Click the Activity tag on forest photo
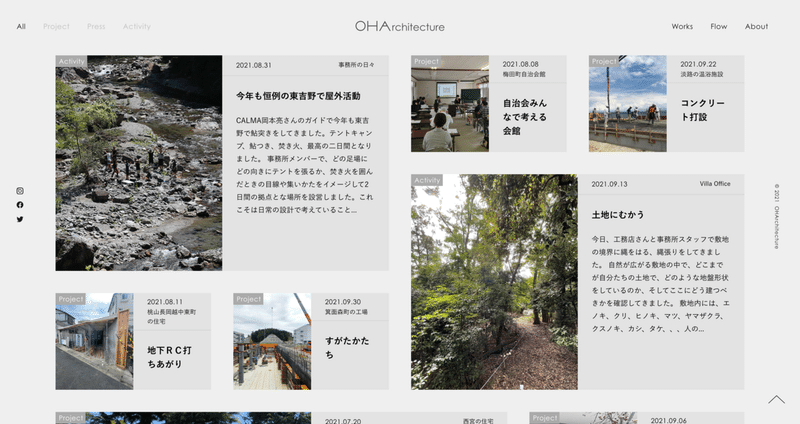This screenshot has width=800, height=424. coord(427,180)
